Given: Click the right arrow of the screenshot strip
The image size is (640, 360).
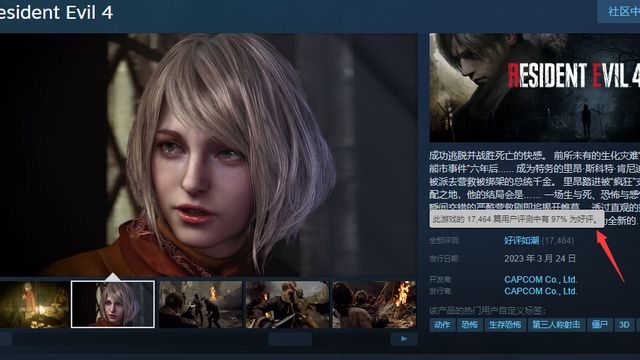Looking at the screenshot, I should tap(404, 339).
